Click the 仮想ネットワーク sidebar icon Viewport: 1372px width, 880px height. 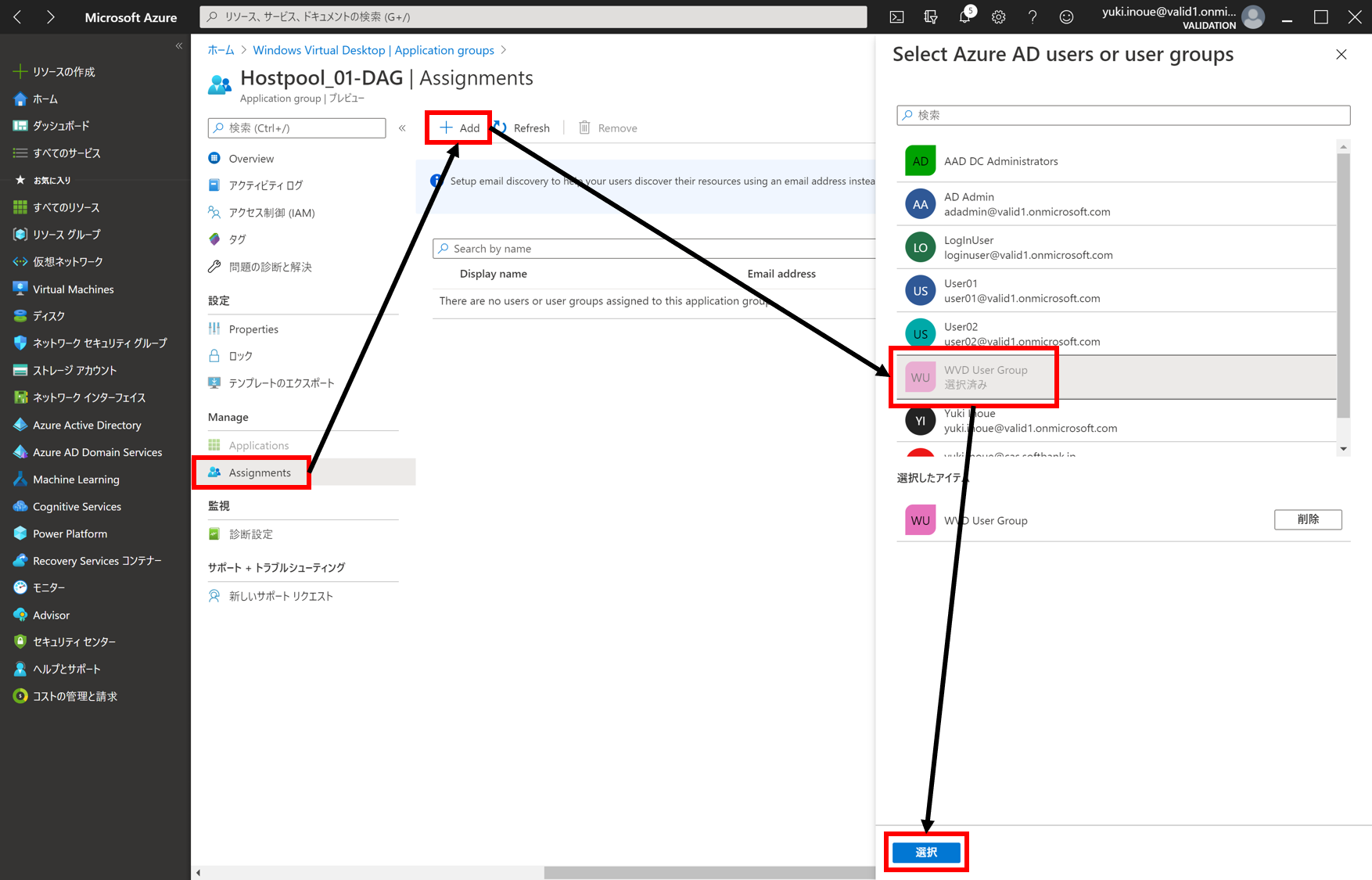(x=20, y=262)
